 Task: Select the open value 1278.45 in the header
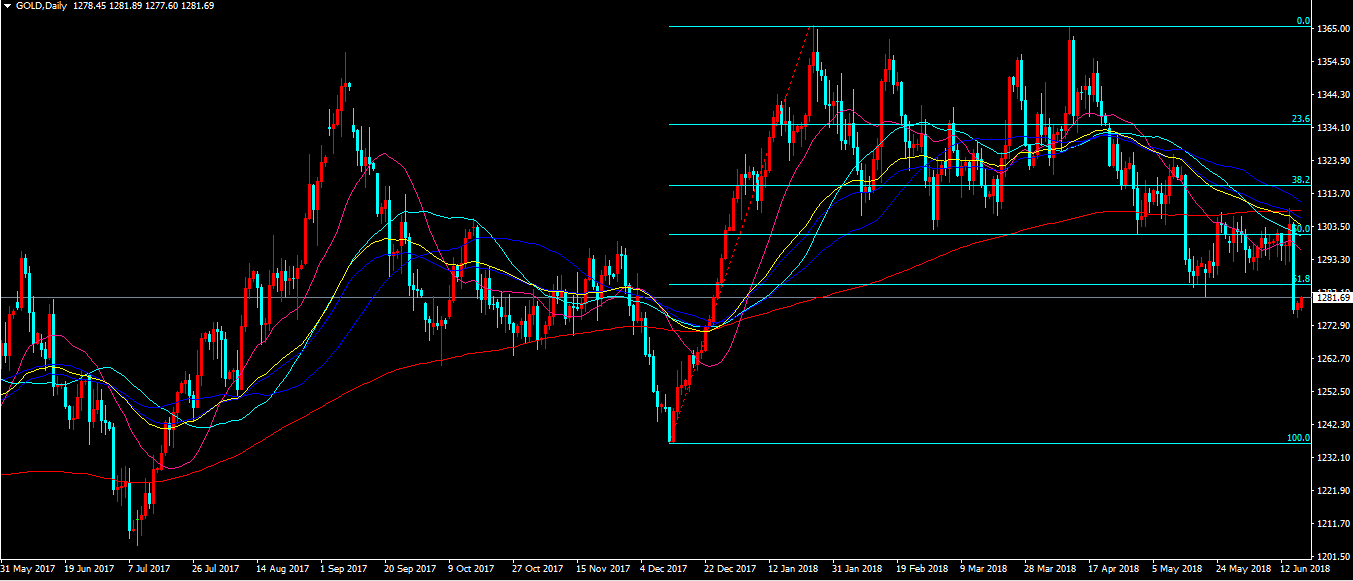pyautogui.click(x=91, y=6)
